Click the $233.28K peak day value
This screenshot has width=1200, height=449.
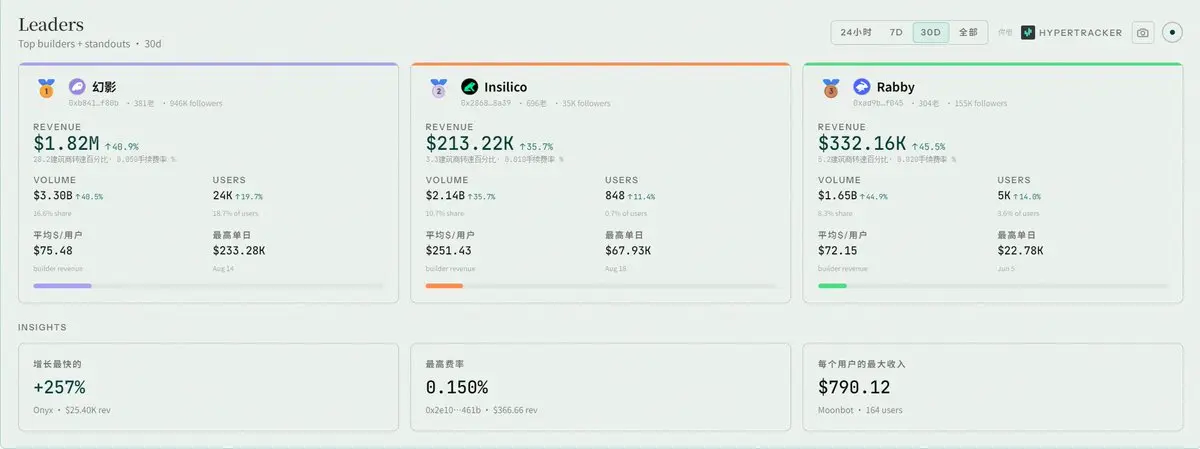coord(239,250)
